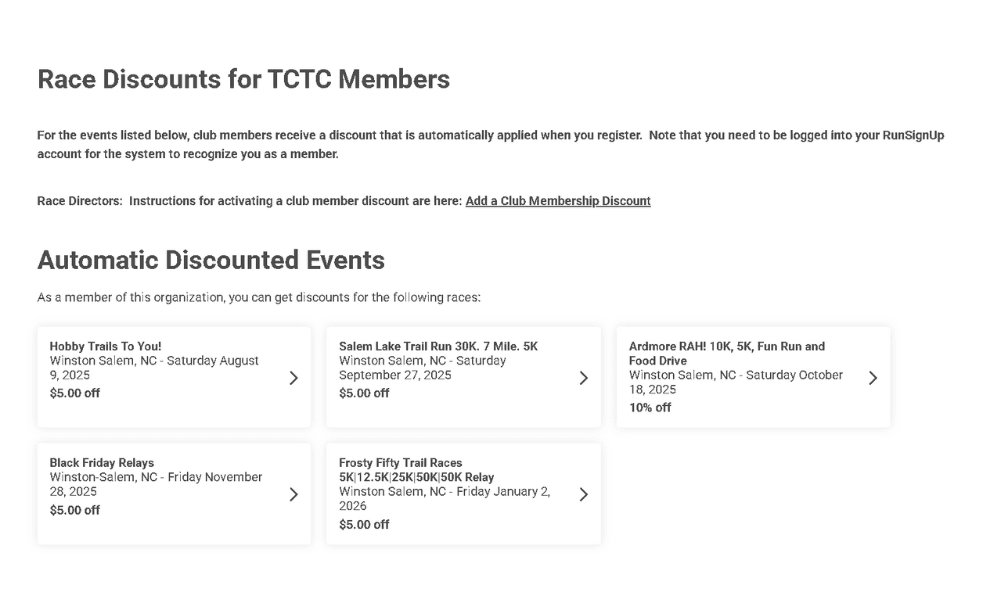The width and height of the screenshot is (1000, 600).
Task: Click the $5.00 off label on the Hobby Trails card
Action: [x=75, y=393]
